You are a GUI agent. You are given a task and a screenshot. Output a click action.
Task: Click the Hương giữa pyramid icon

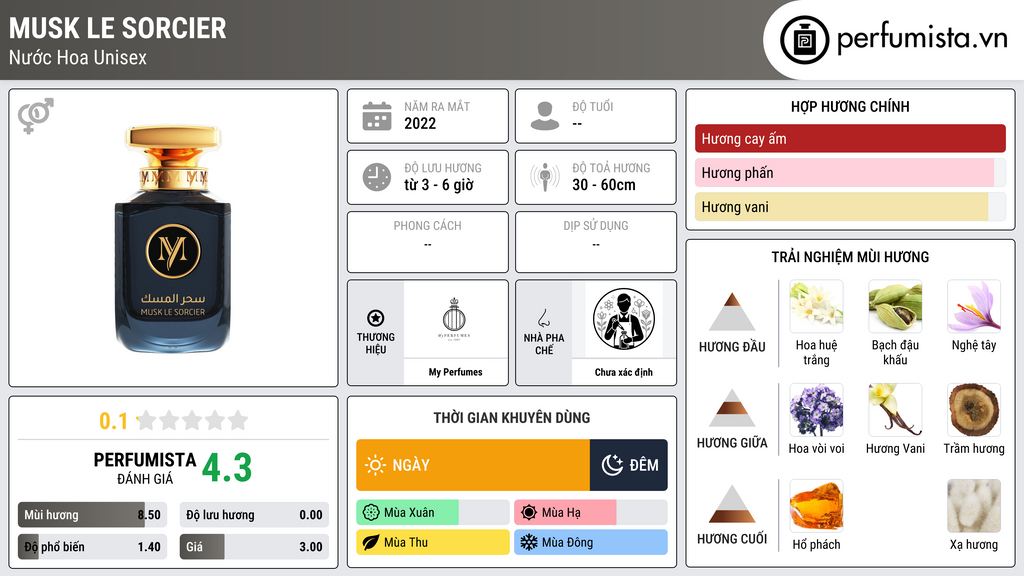(732, 408)
